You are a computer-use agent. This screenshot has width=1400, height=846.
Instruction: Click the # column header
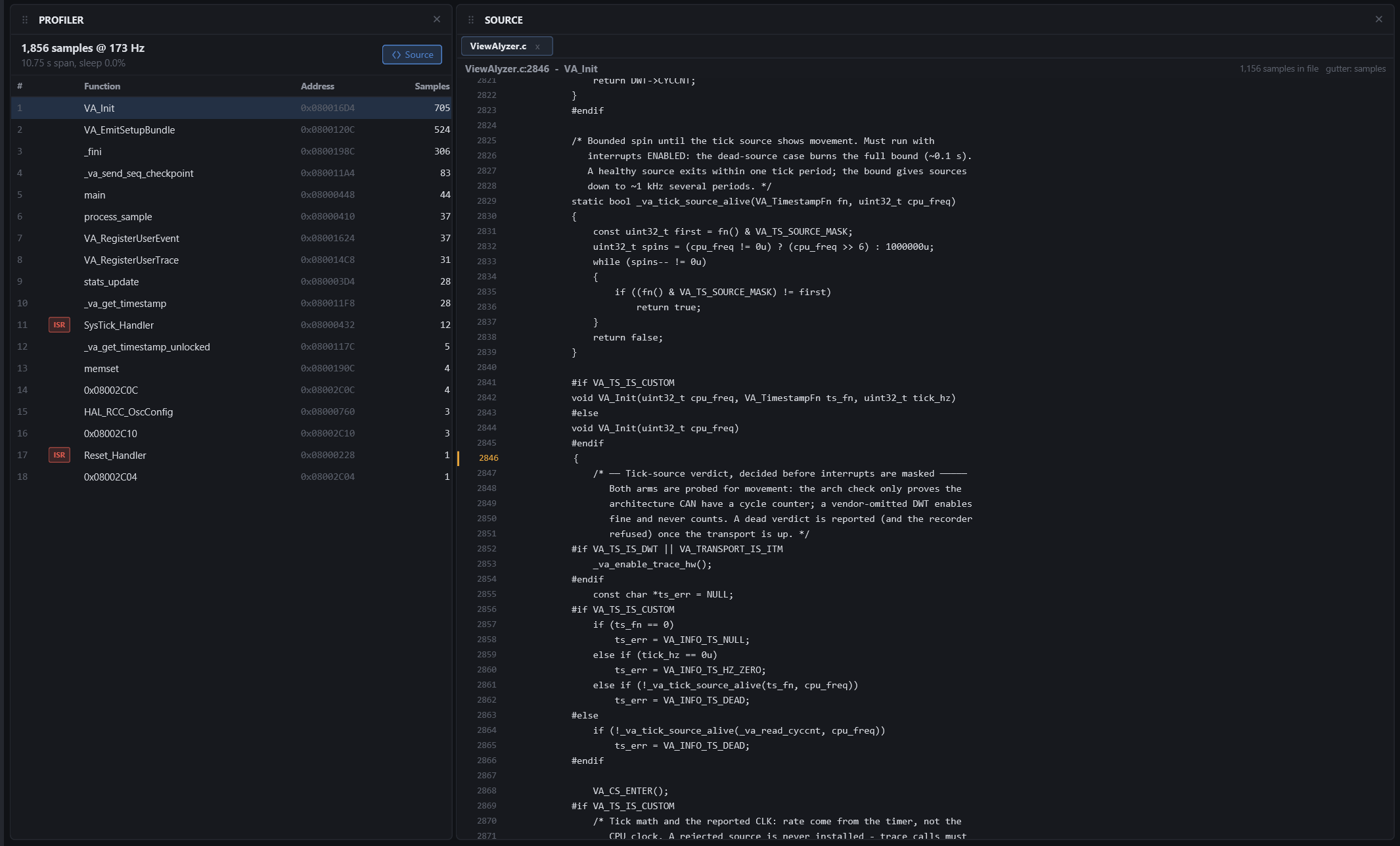20,86
